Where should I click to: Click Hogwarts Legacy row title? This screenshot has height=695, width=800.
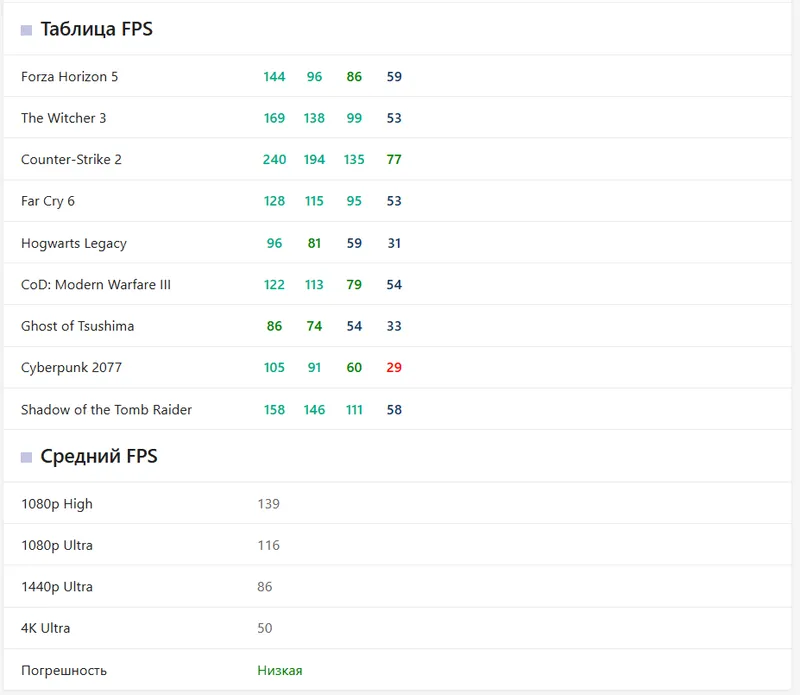click(x=74, y=243)
